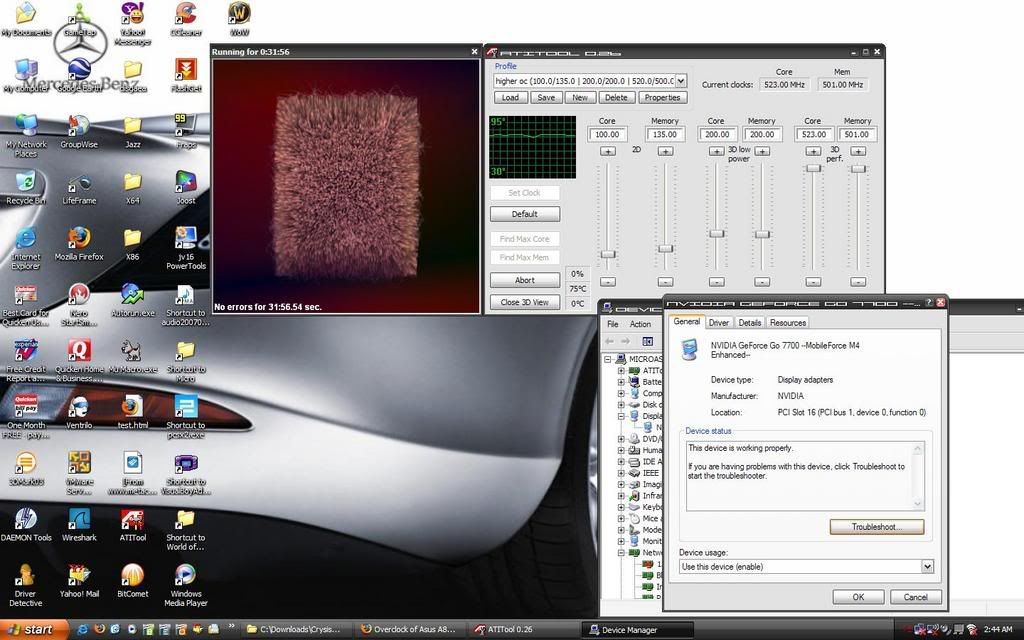Image resolution: width=1024 pixels, height=640 pixels.
Task: Launch Yahoo! Messenger from the desktop
Action: click(133, 24)
